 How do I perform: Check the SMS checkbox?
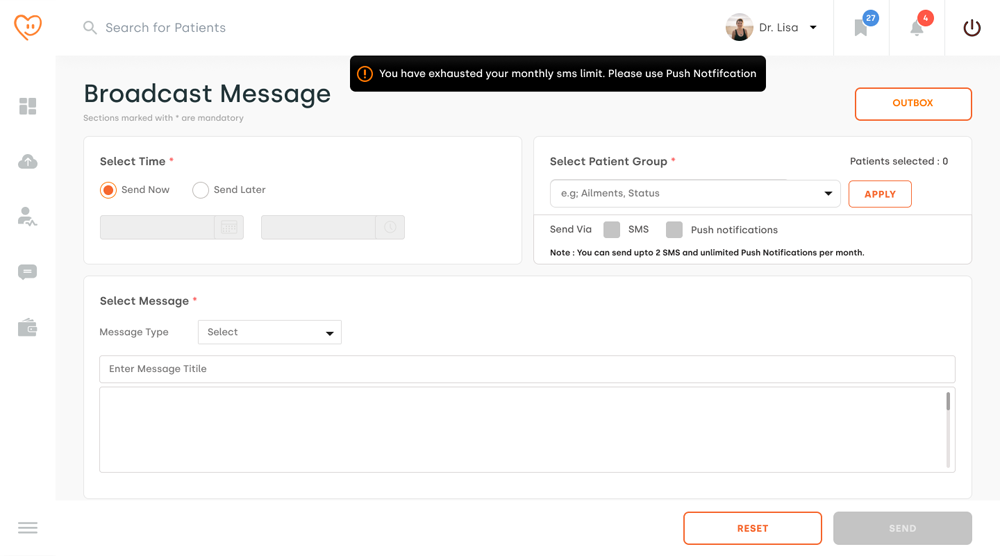tap(612, 230)
